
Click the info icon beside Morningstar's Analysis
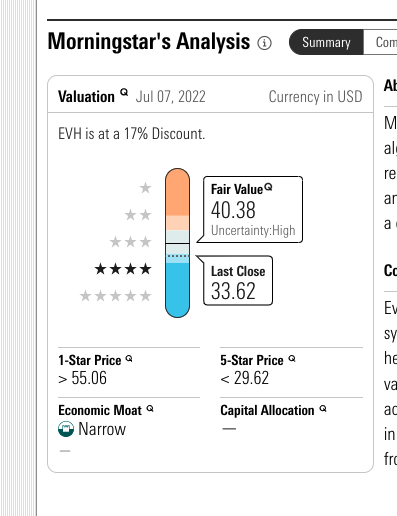coord(264,43)
